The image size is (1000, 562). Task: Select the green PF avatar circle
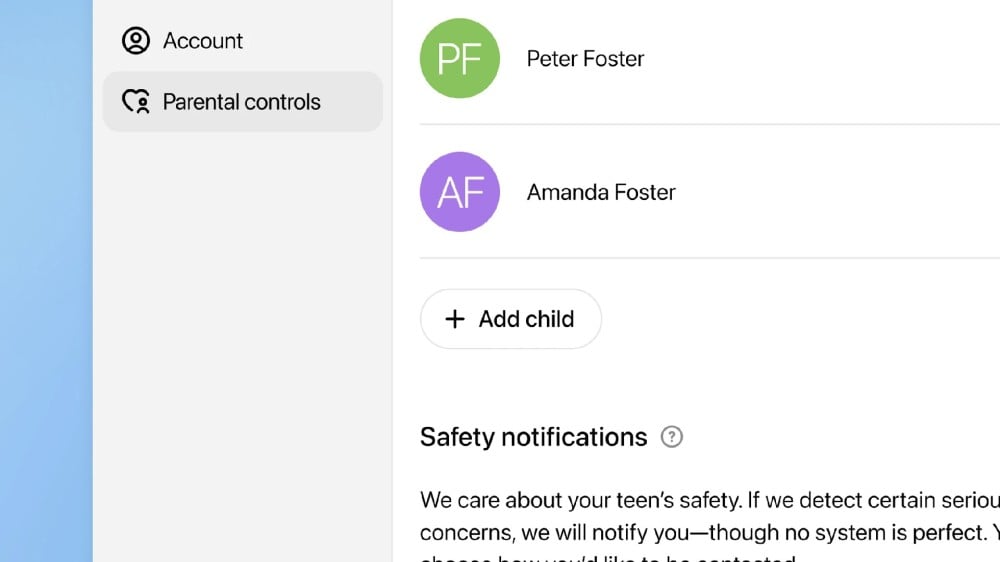[460, 58]
